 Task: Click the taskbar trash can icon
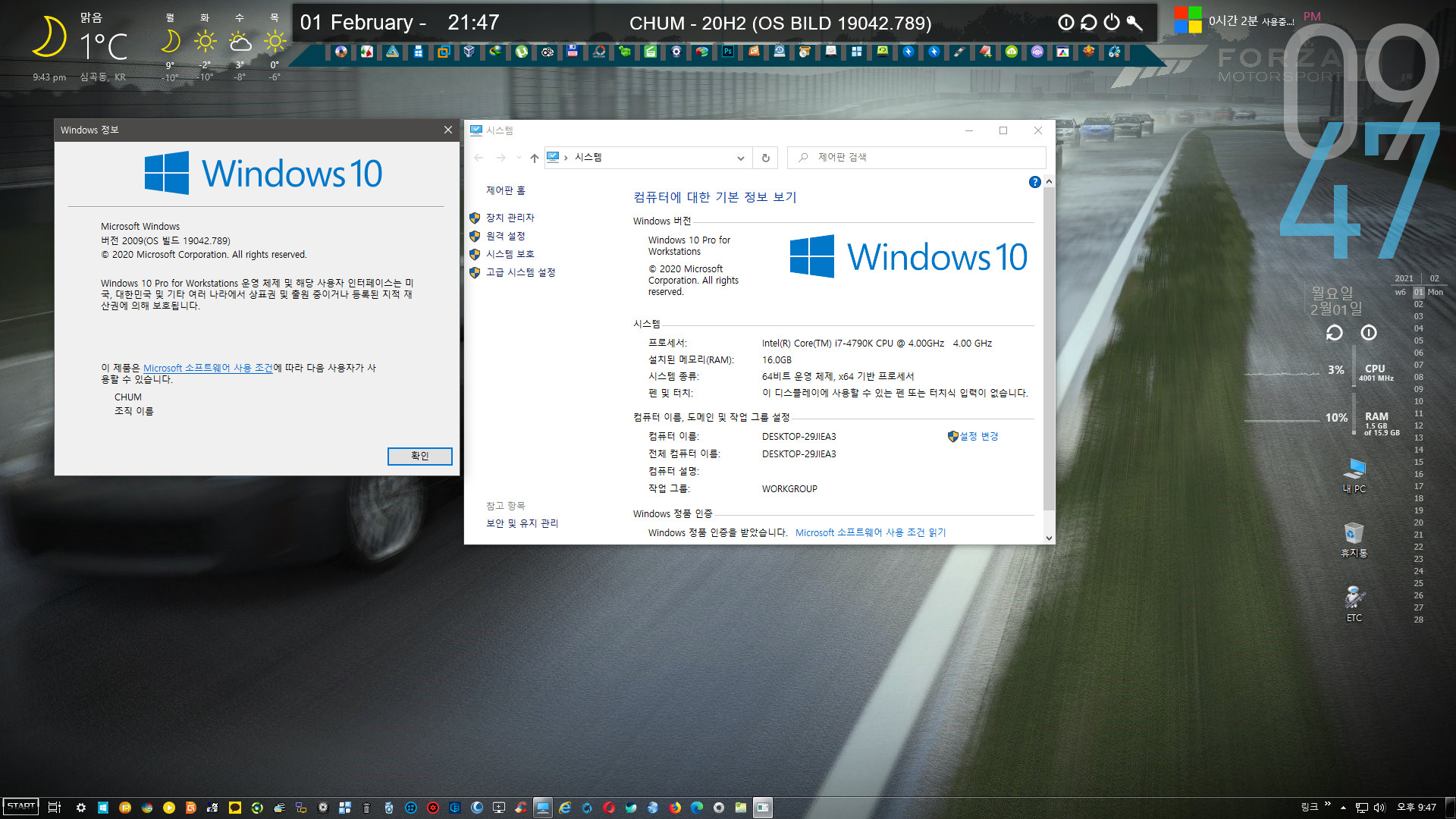tap(366, 808)
